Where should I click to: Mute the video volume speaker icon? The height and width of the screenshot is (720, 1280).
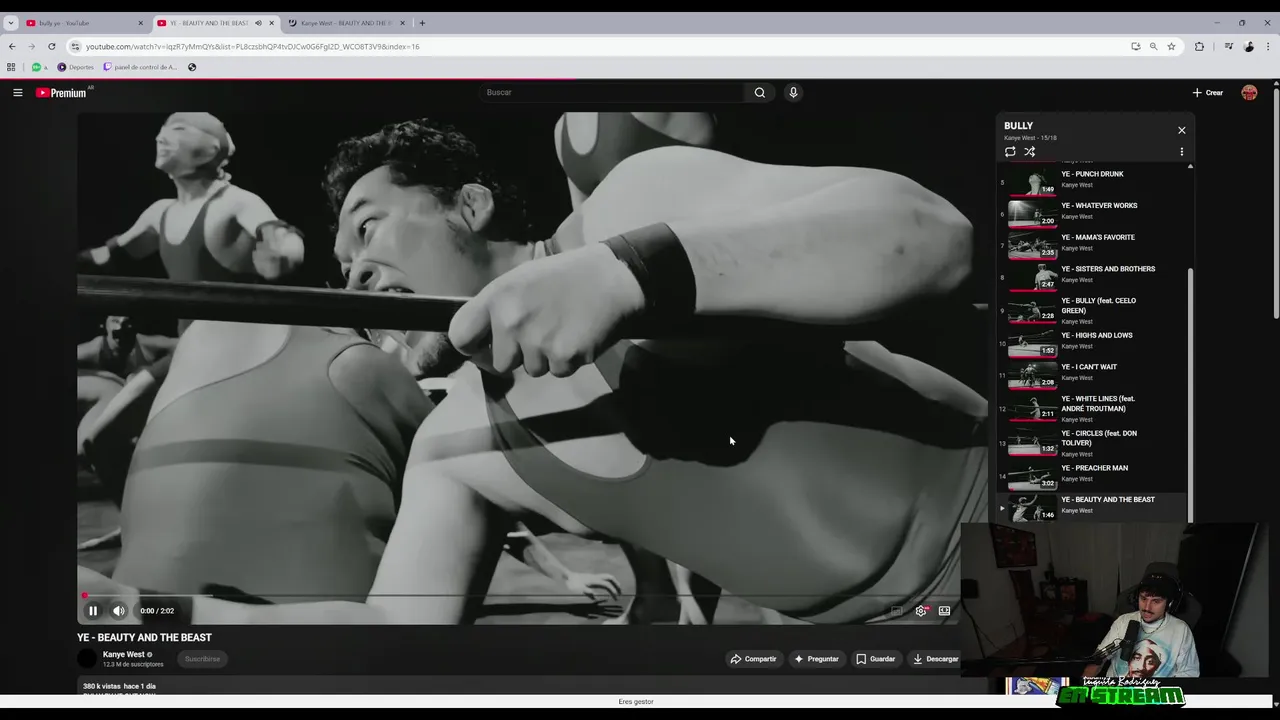pos(118,611)
